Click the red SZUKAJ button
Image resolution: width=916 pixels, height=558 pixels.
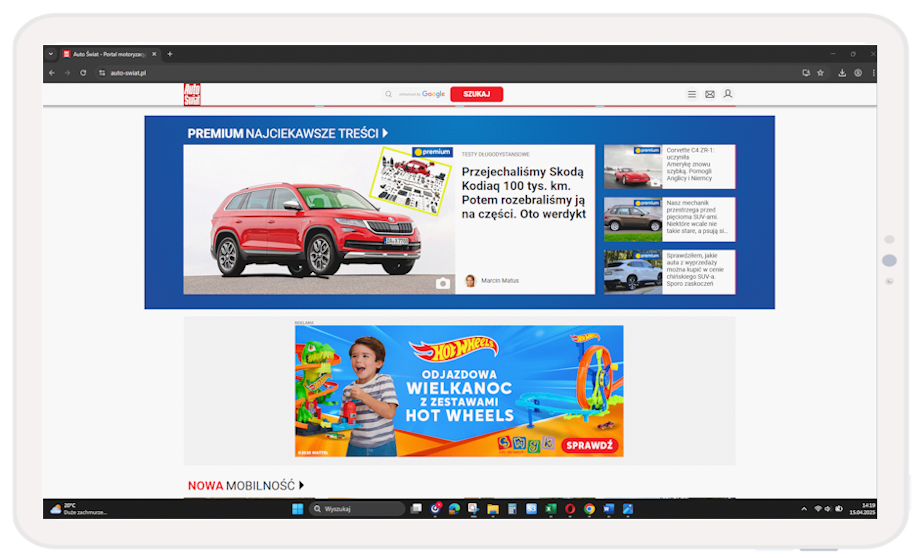[477, 94]
